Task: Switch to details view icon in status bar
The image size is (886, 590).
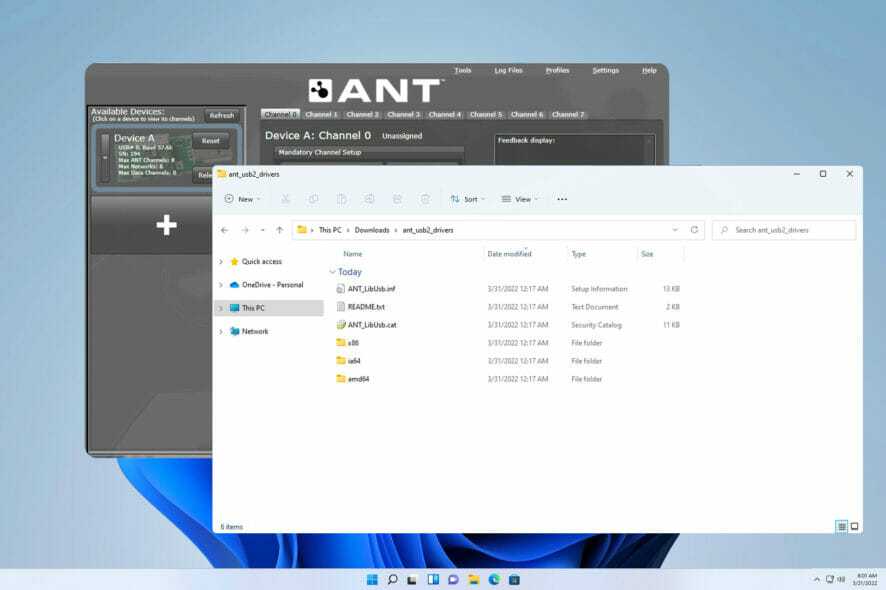Action: (841, 526)
